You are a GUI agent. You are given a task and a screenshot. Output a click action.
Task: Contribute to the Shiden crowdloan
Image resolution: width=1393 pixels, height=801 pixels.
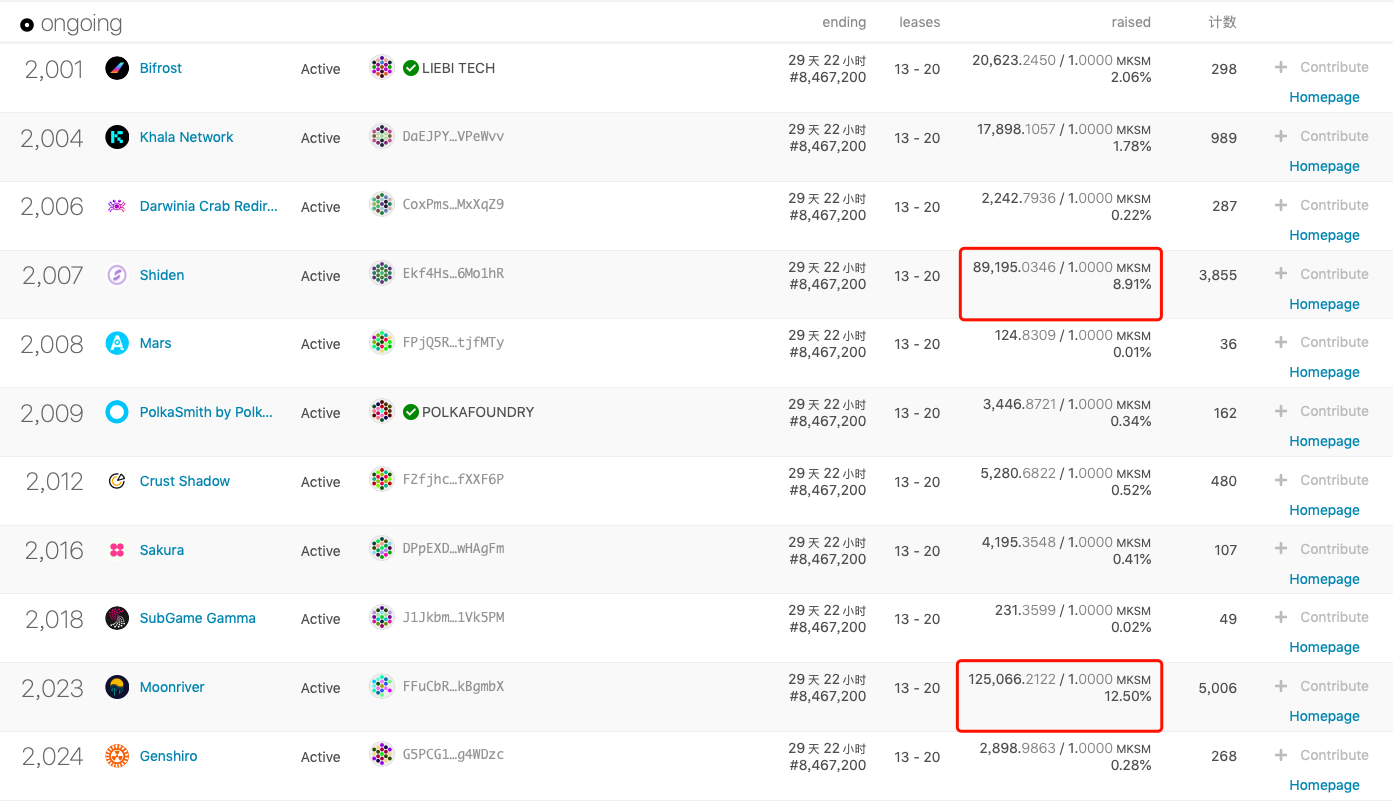click(1321, 274)
